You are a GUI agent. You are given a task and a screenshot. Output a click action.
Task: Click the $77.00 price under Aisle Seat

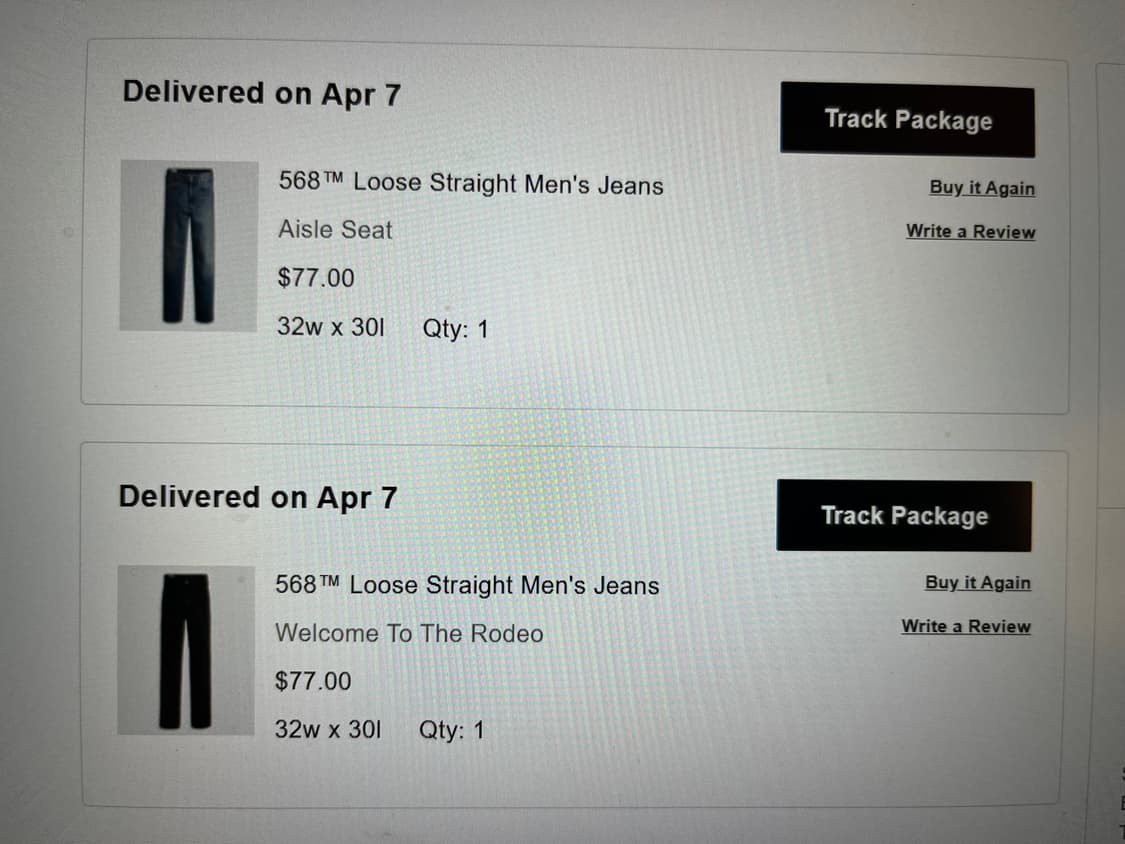316,278
